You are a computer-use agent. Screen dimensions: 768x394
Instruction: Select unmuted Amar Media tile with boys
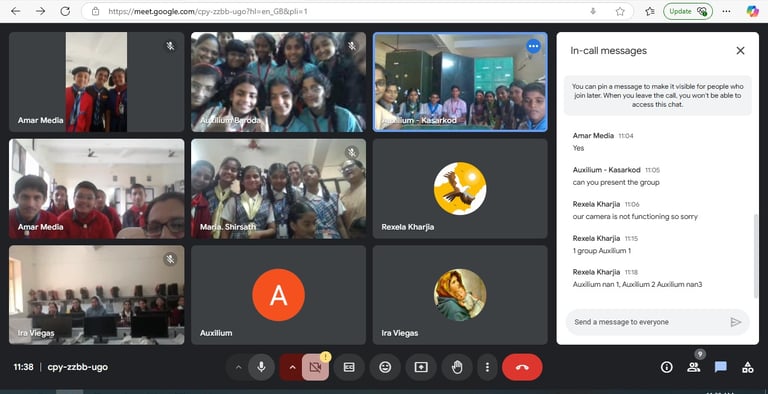point(96,189)
